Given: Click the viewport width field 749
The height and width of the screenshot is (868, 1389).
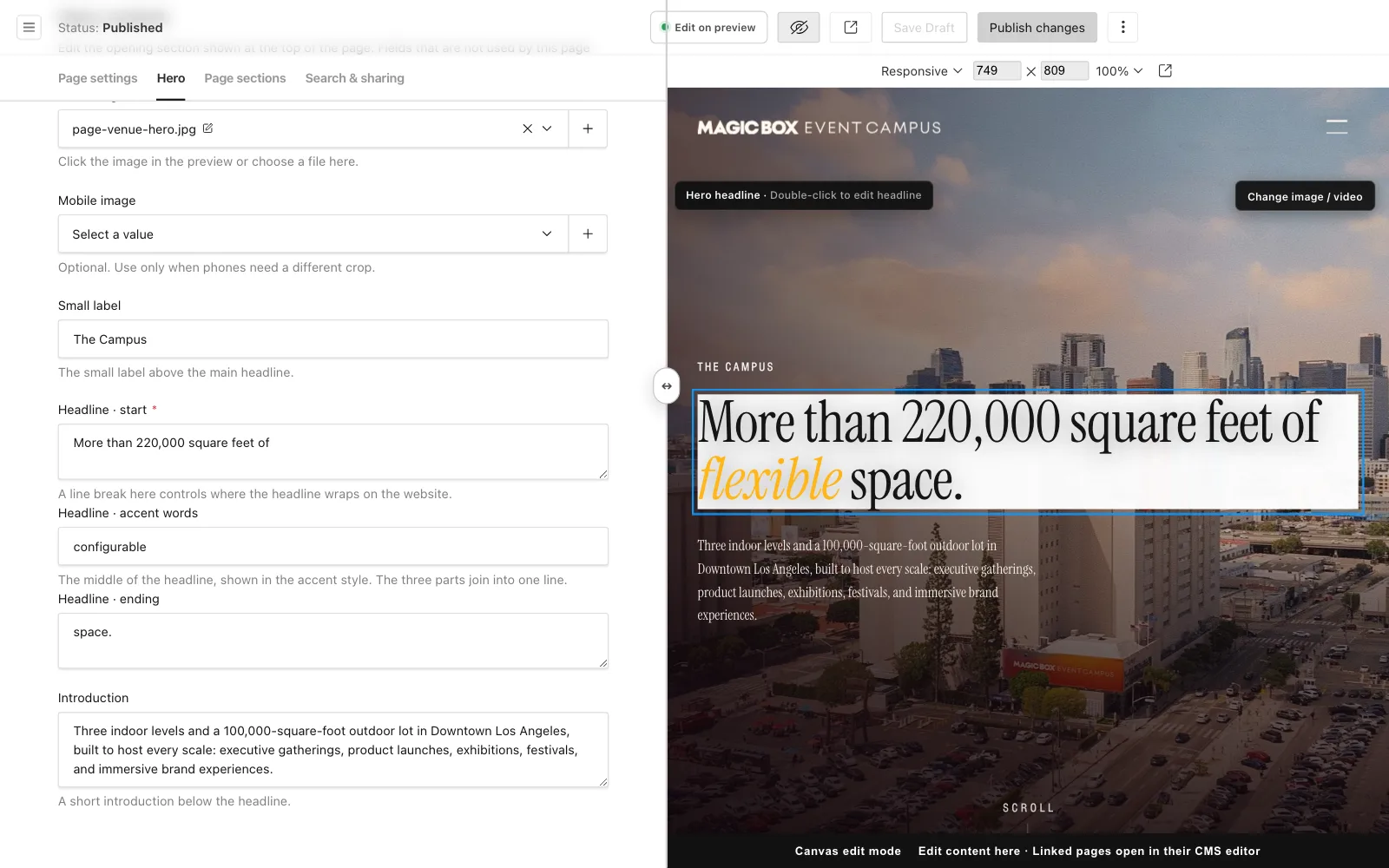Looking at the screenshot, I should point(997,70).
